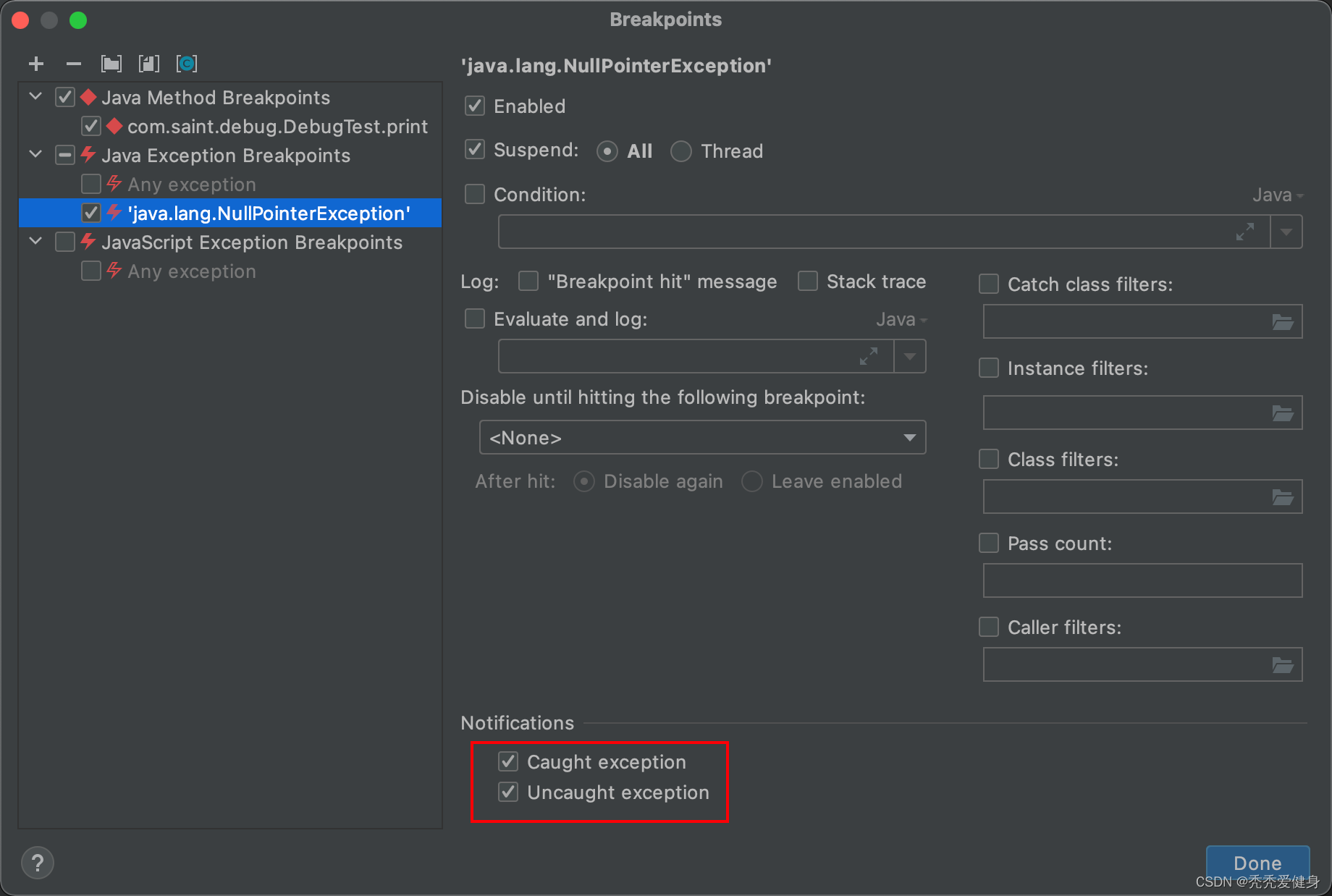This screenshot has height=896, width=1332.
Task: Click the Pass count input field
Action: 1142,580
